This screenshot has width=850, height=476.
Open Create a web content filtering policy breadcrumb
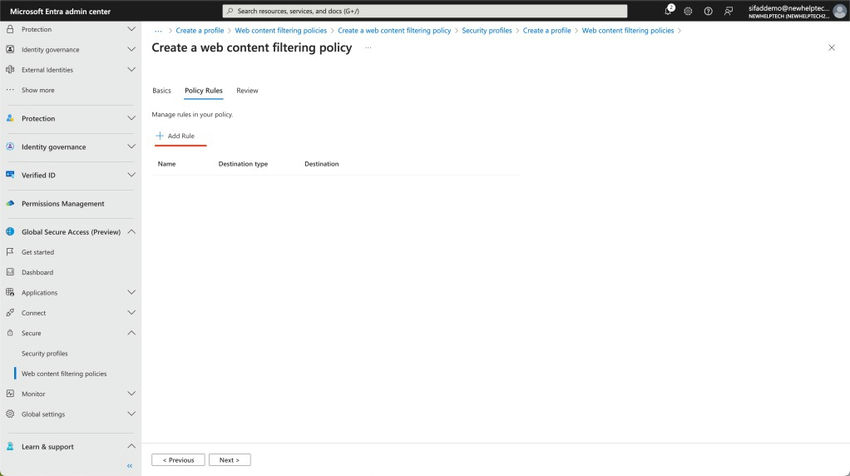pos(394,30)
